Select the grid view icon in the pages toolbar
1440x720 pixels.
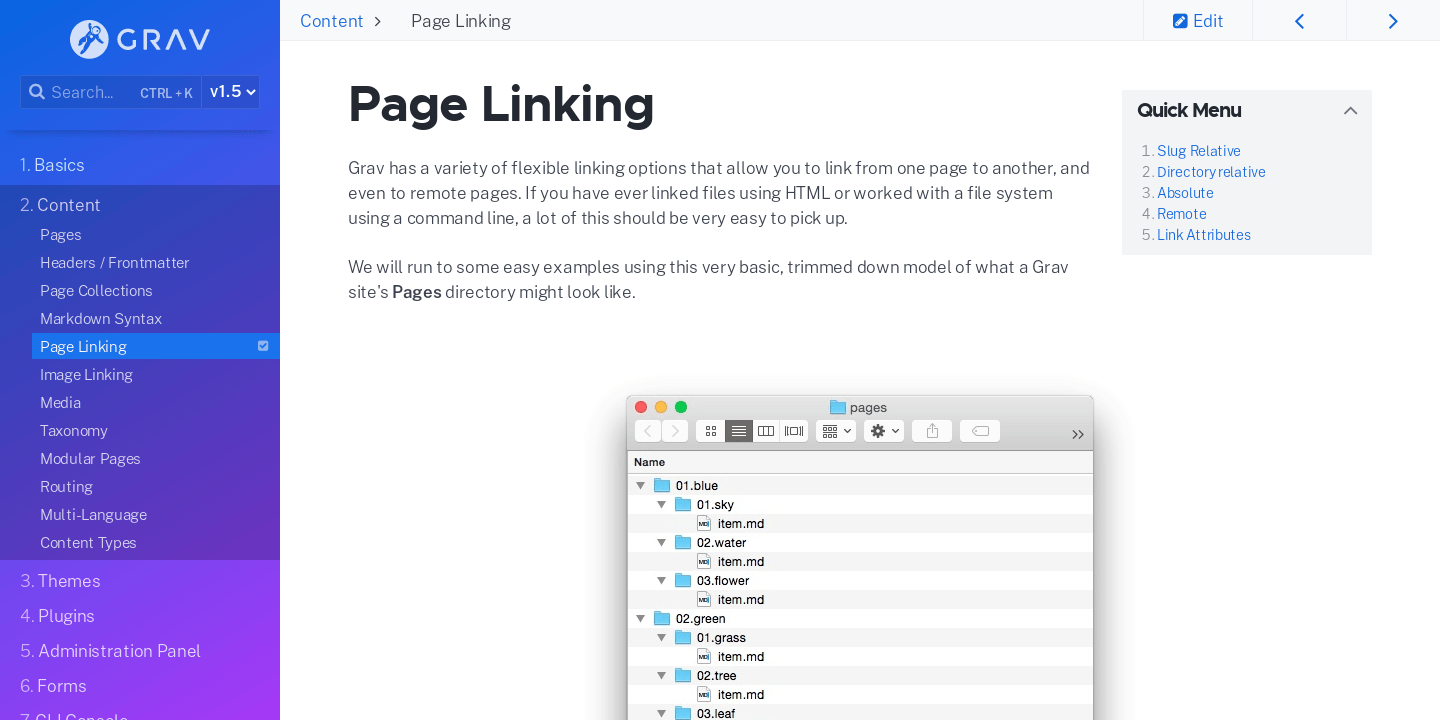[710, 430]
